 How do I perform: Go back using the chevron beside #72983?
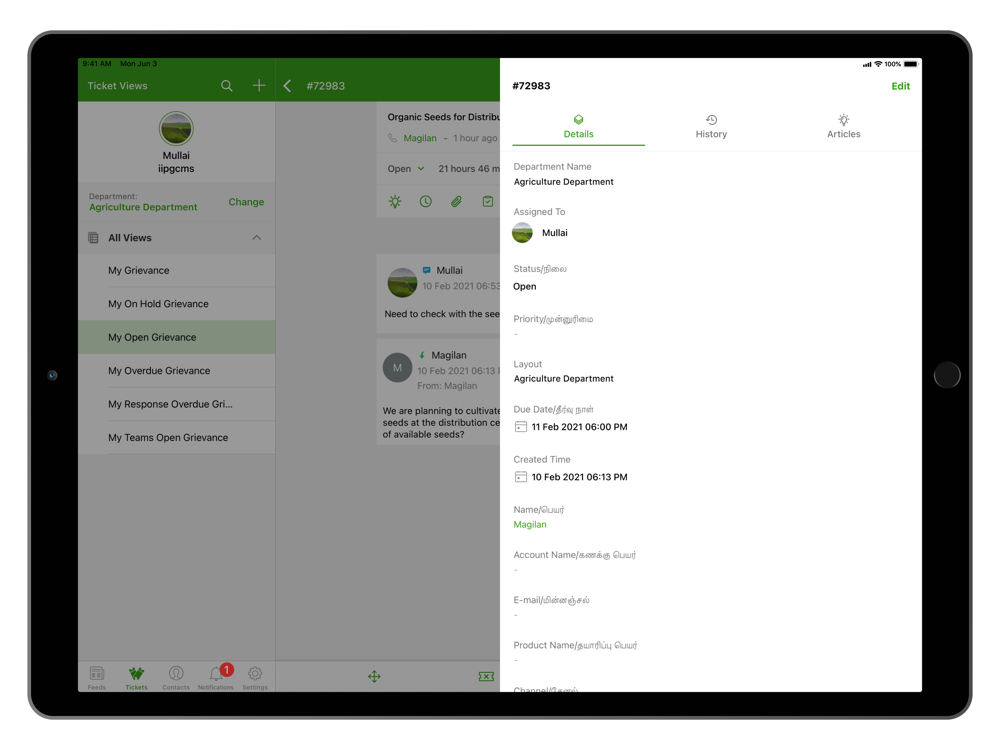(x=287, y=85)
